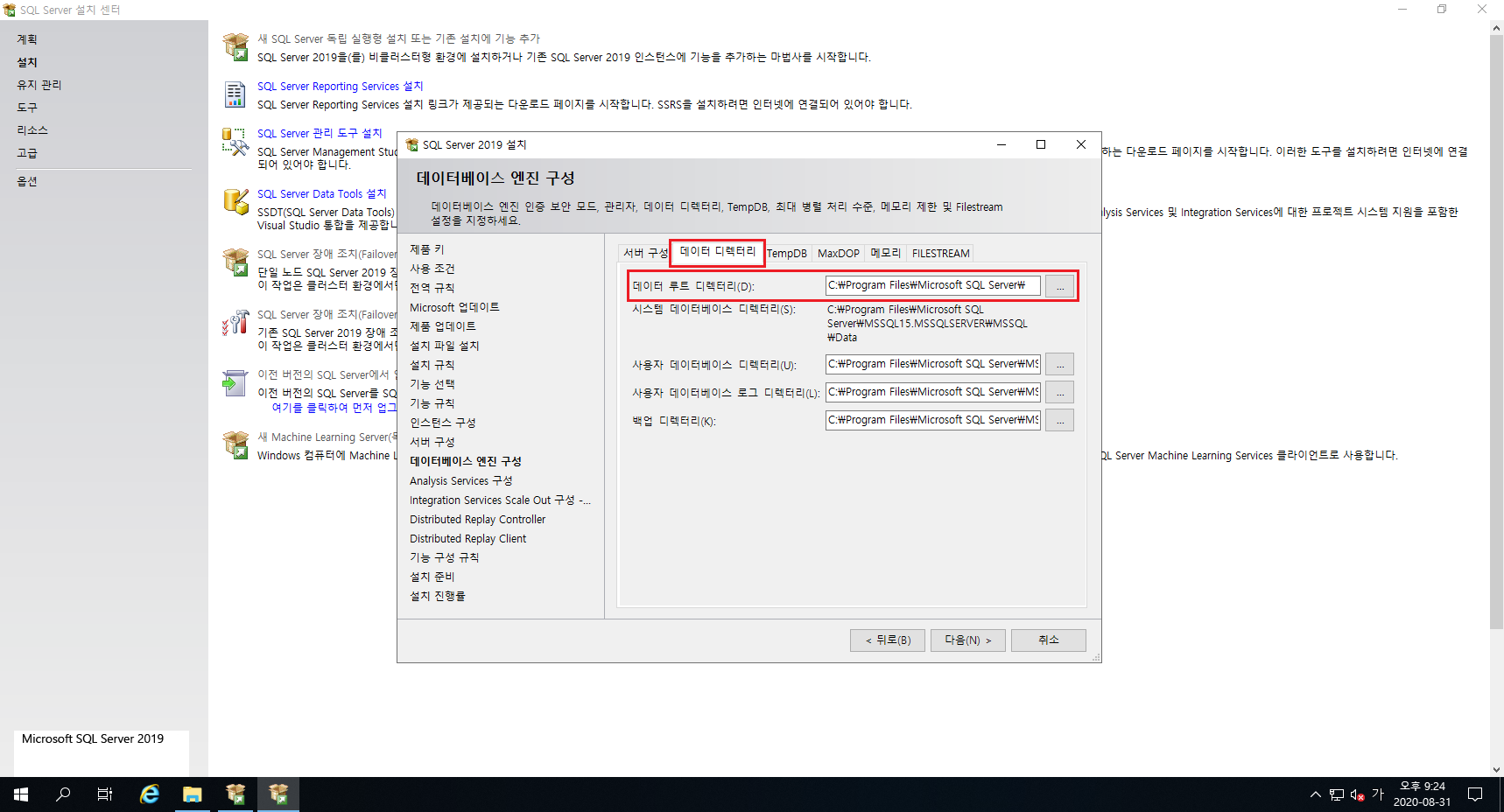This screenshot has height=812, width=1504.
Task: Click the network icon in system tray
Action: [1337, 794]
